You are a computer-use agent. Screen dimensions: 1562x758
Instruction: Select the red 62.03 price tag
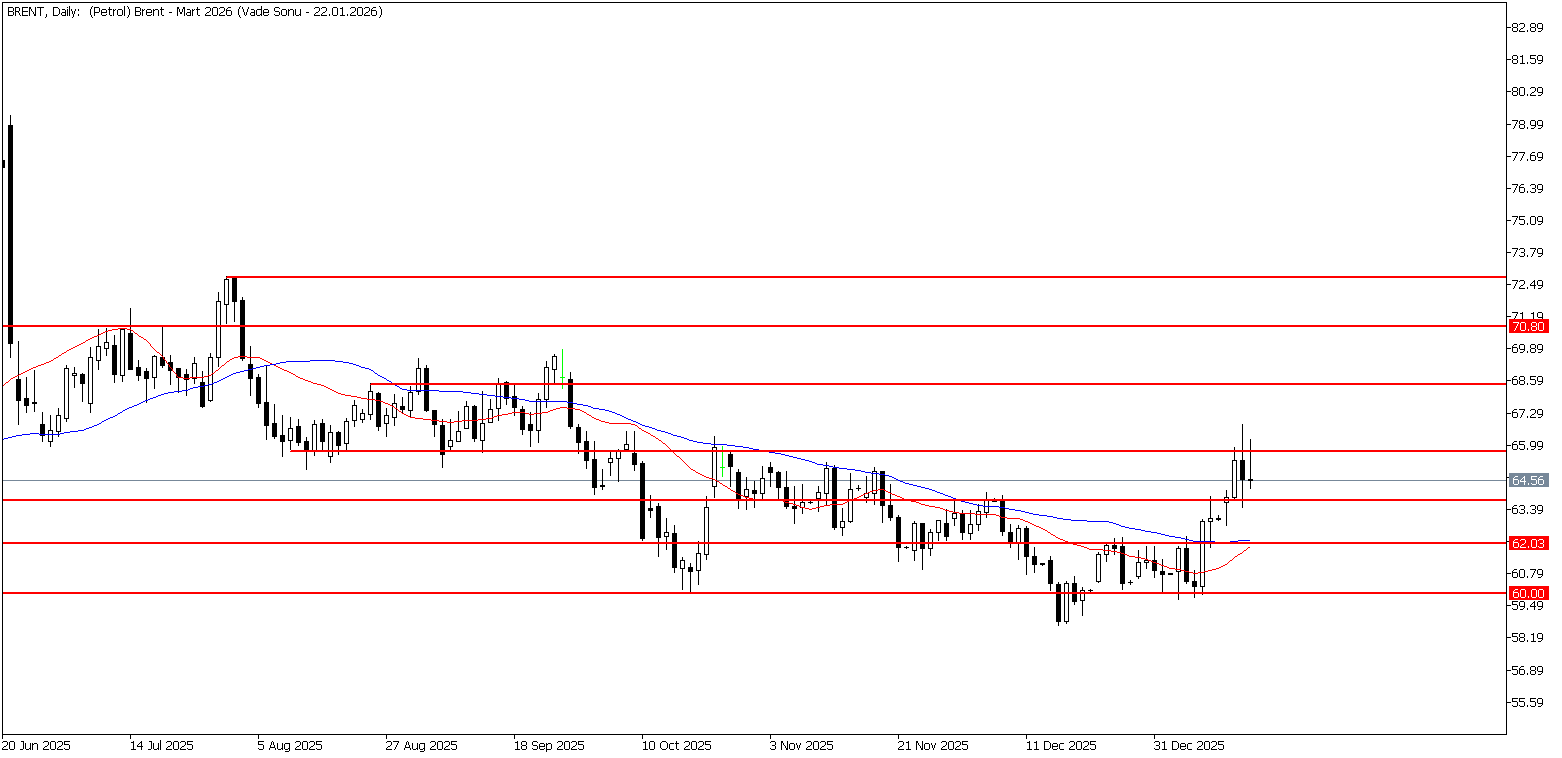1529,543
